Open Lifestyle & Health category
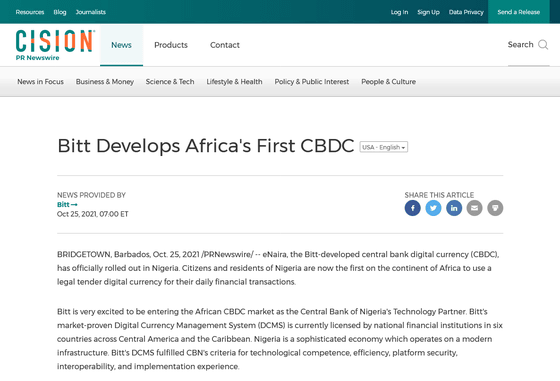This screenshot has height=381, width=560. (234, 82)
